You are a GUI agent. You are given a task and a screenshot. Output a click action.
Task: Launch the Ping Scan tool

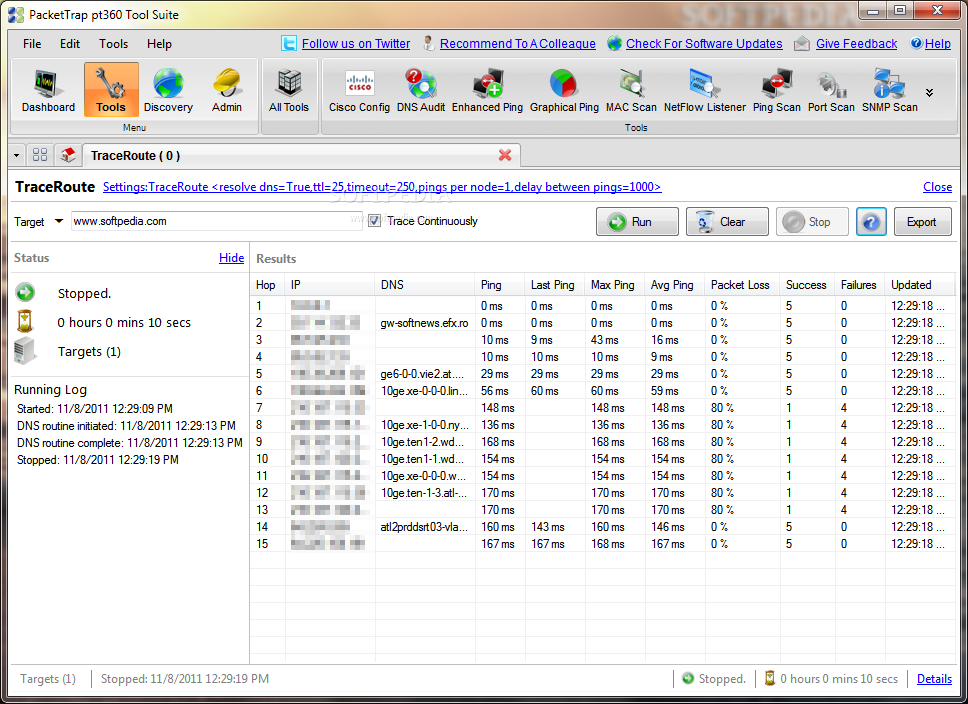(777, 91)
